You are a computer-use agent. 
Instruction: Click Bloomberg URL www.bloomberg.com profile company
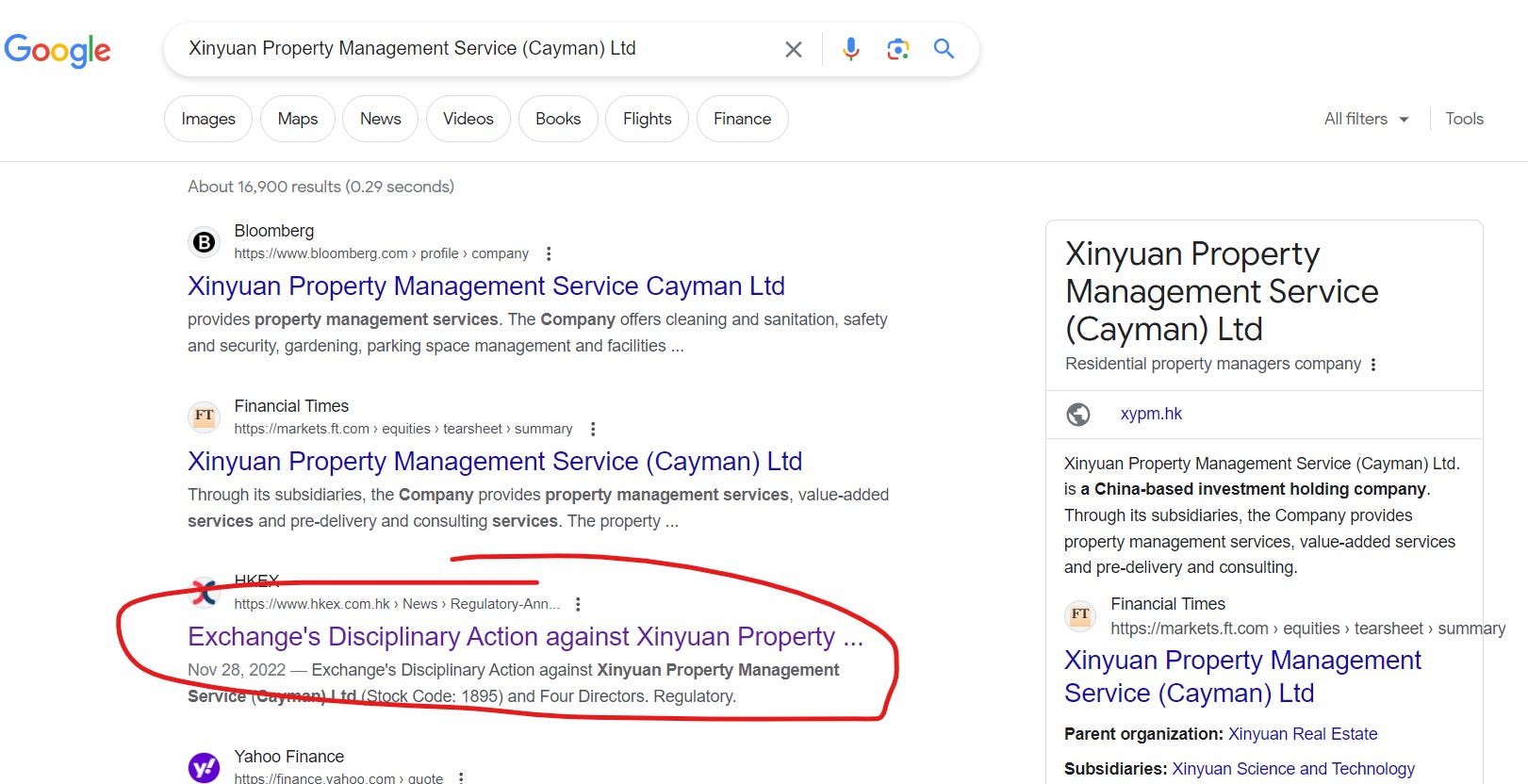(381, 253)
